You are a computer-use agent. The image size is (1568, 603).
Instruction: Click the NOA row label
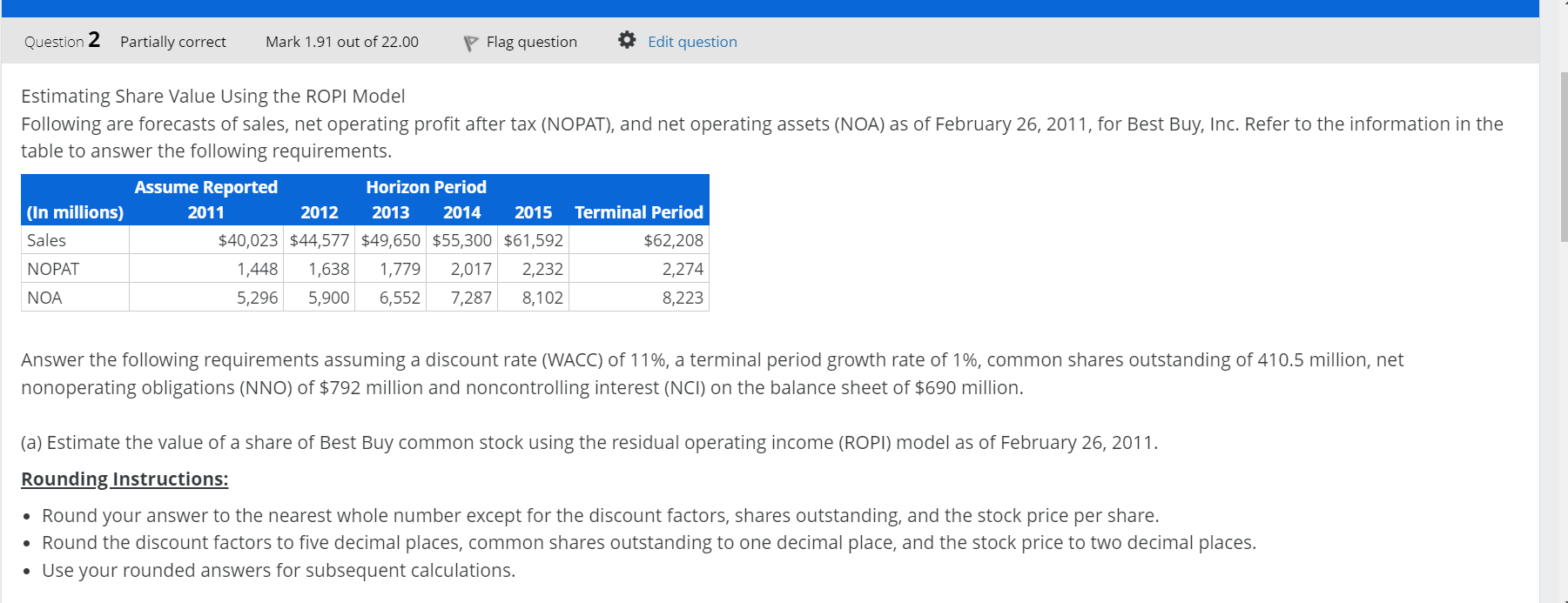tap(44, 298)
